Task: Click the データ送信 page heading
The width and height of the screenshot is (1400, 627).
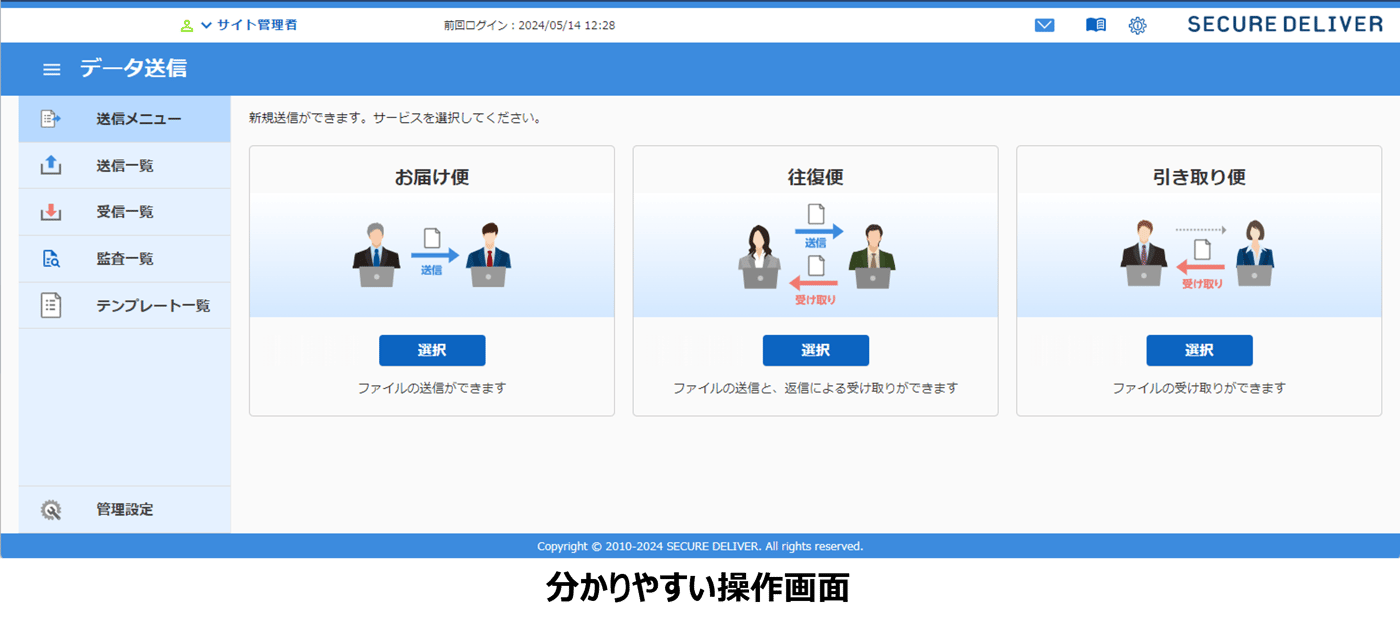Action: coord(133,69)
